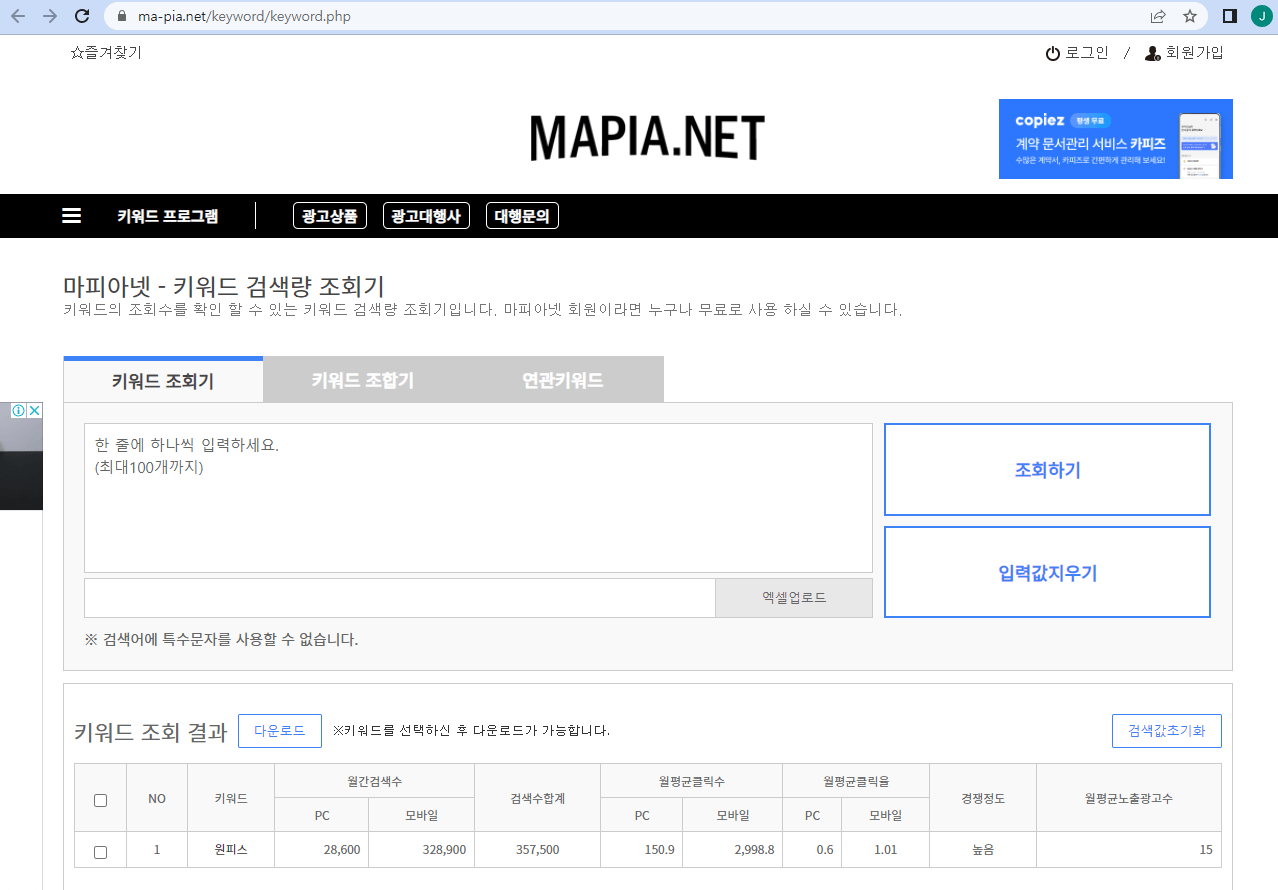Viewport: 1278px width, 890px height.
Task: Click the 엑셀업로드 upload button
Action: pos(793,597)
